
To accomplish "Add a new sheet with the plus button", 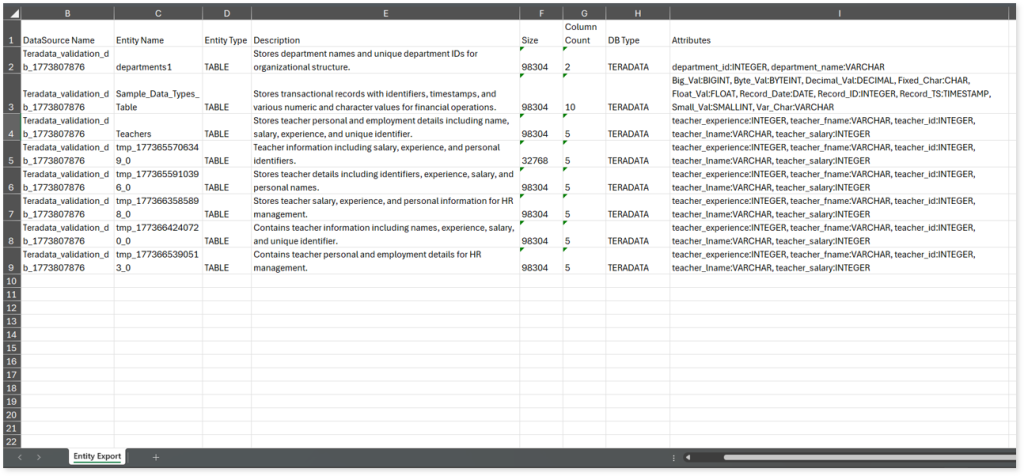I will coord(156,457).
